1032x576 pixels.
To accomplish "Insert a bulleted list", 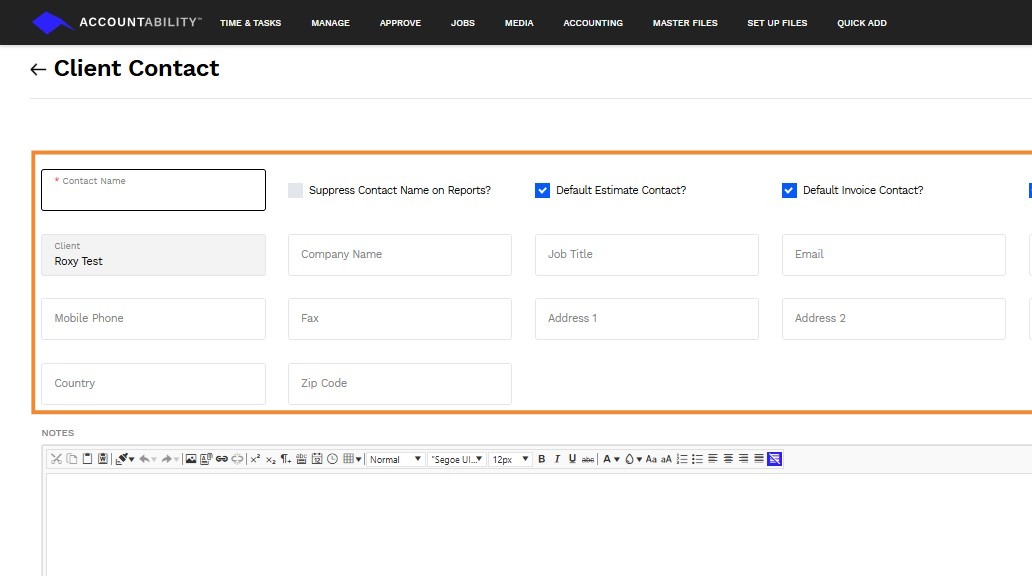I will [x=698, y=459].
